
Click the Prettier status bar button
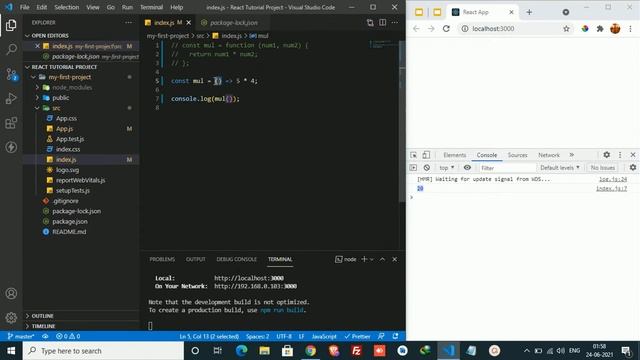point(357,336)
